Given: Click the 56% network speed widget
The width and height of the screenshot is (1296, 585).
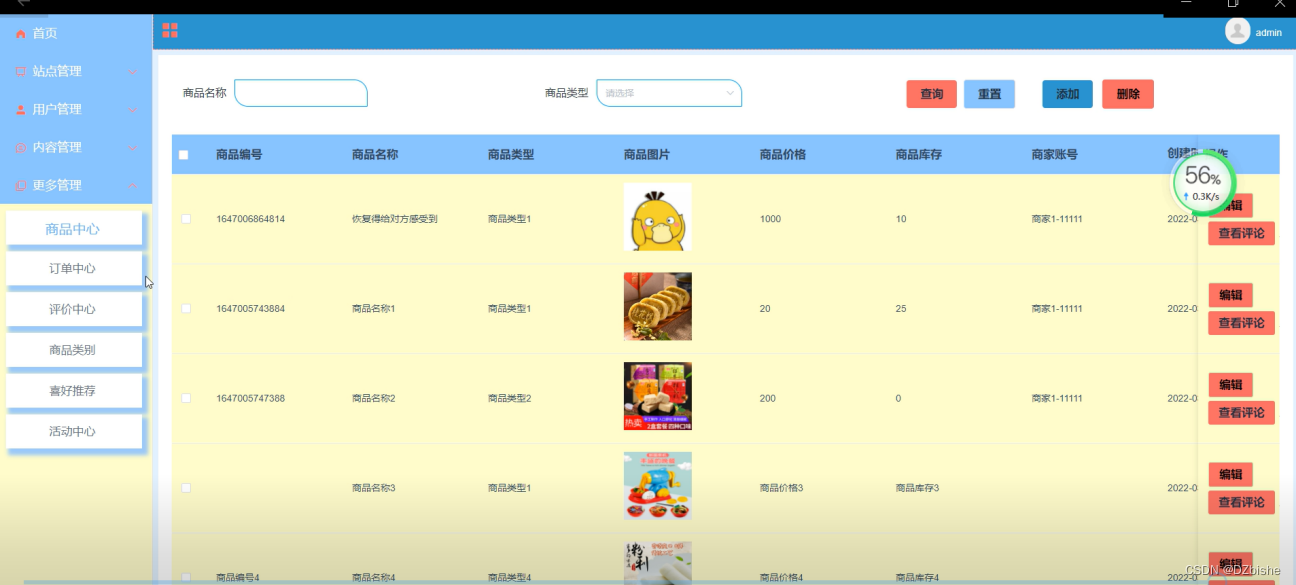Looking at the screenshot, I should [x=1204, y=184].
